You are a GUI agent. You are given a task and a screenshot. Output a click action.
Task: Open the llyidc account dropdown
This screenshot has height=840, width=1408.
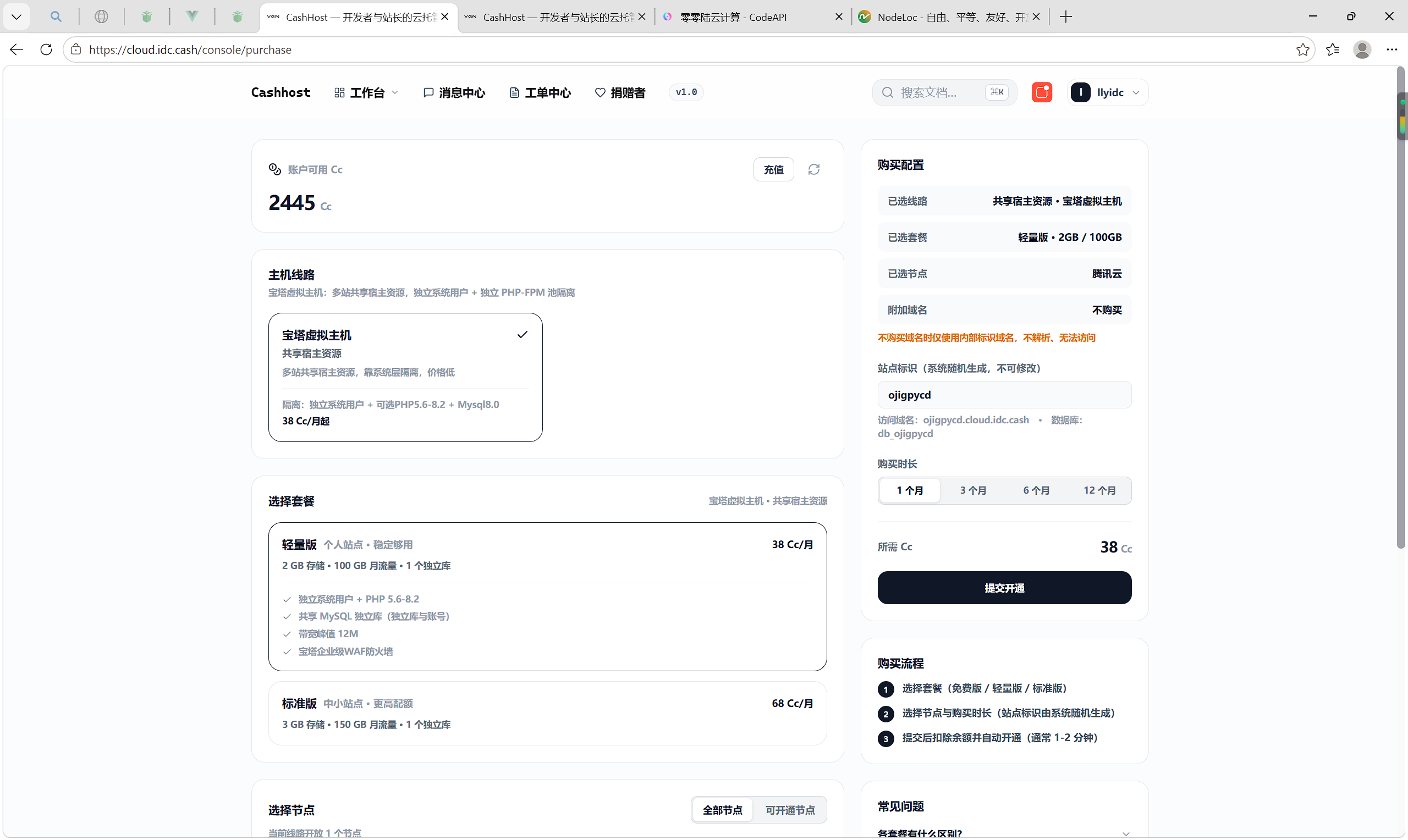(1107, 92)
